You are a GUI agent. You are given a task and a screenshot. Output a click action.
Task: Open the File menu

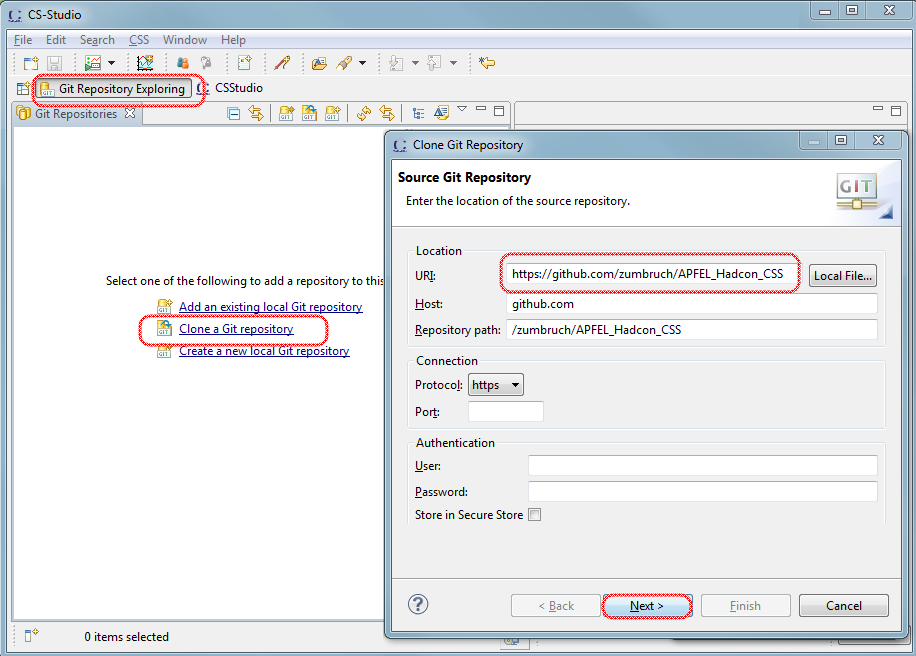(23, 40)
